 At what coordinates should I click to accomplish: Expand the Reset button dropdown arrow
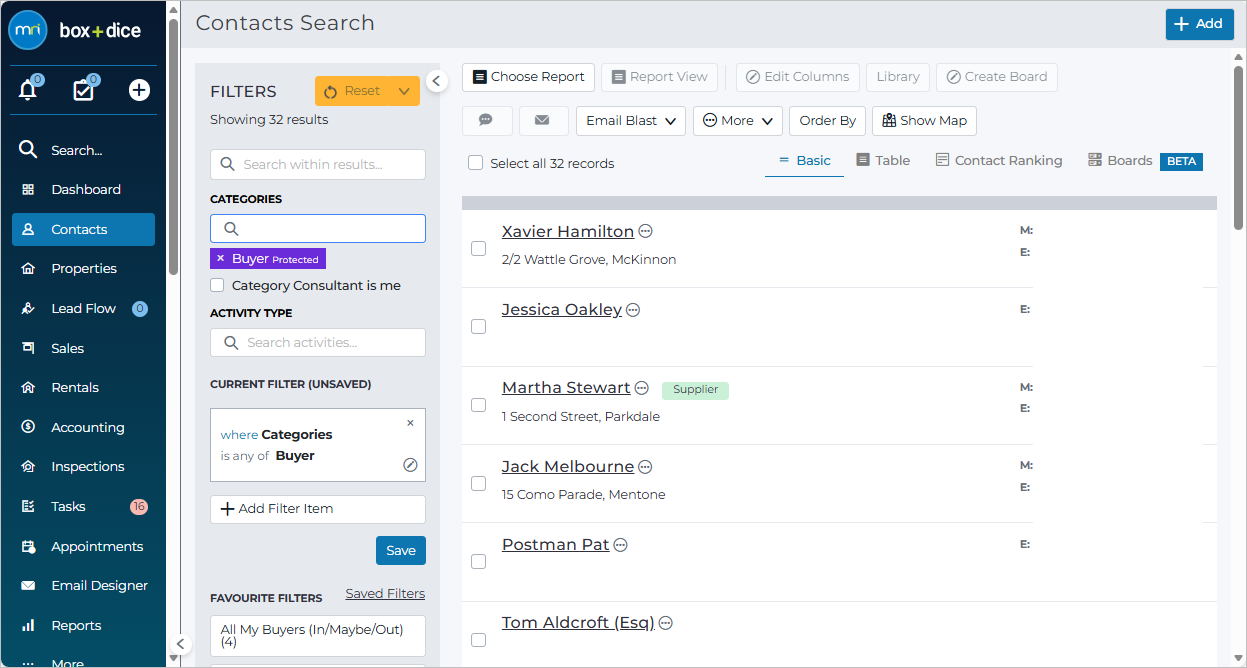[404, 91]
